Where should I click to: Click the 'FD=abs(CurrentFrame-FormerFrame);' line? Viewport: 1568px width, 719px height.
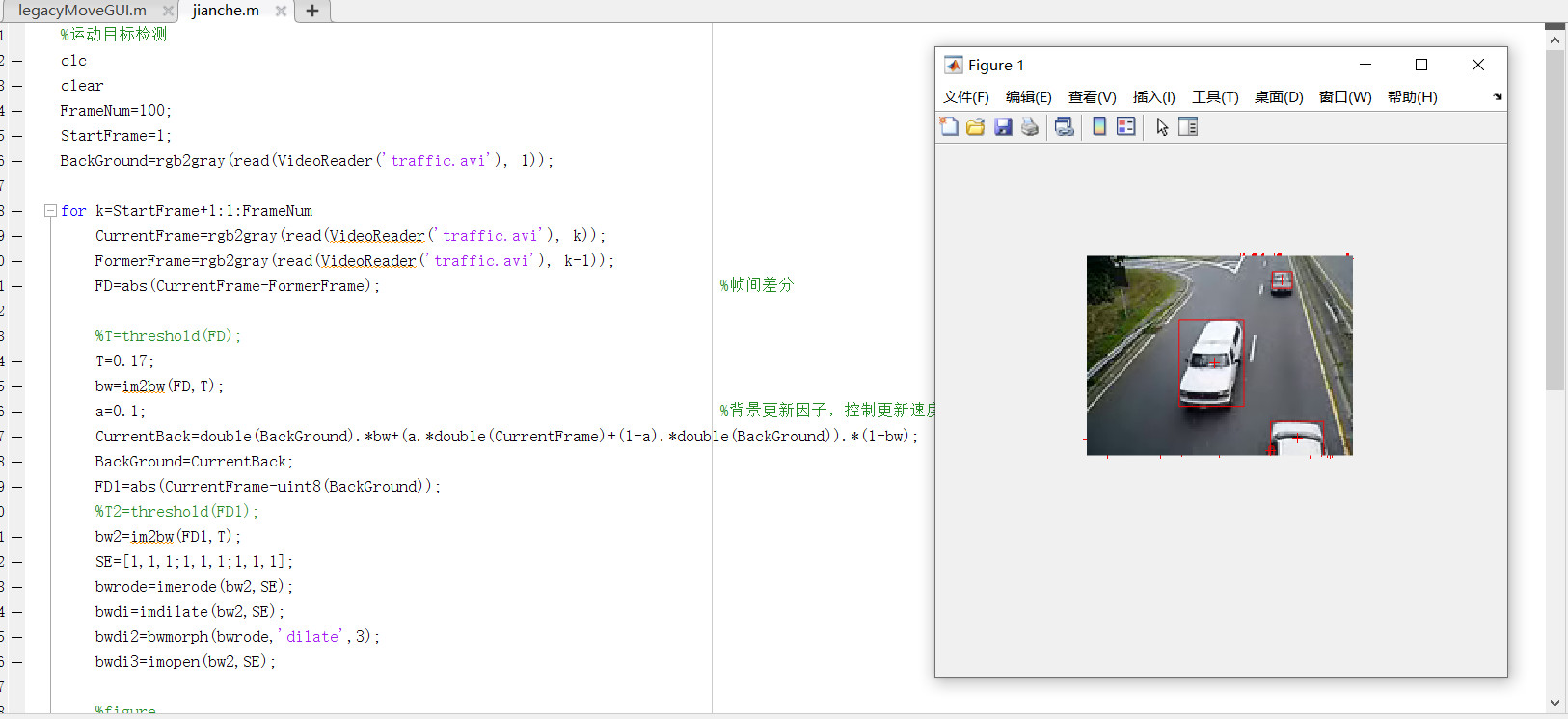click(237, 286)
